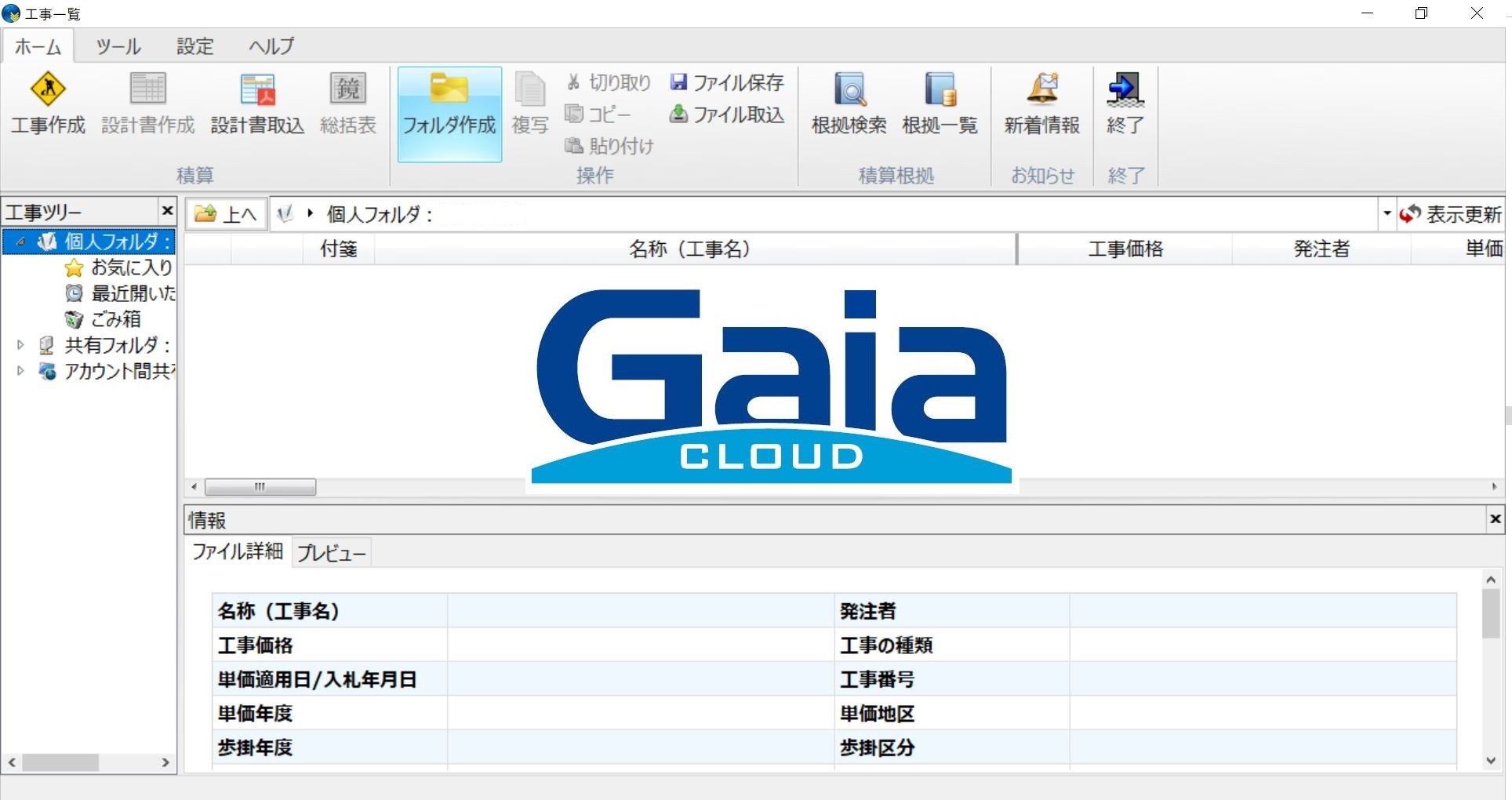This screenshot has width=1512, height=800.
Task: Expand the 共有フォルダ tree node
Action: pyautogui.click(x=20, y=345)
